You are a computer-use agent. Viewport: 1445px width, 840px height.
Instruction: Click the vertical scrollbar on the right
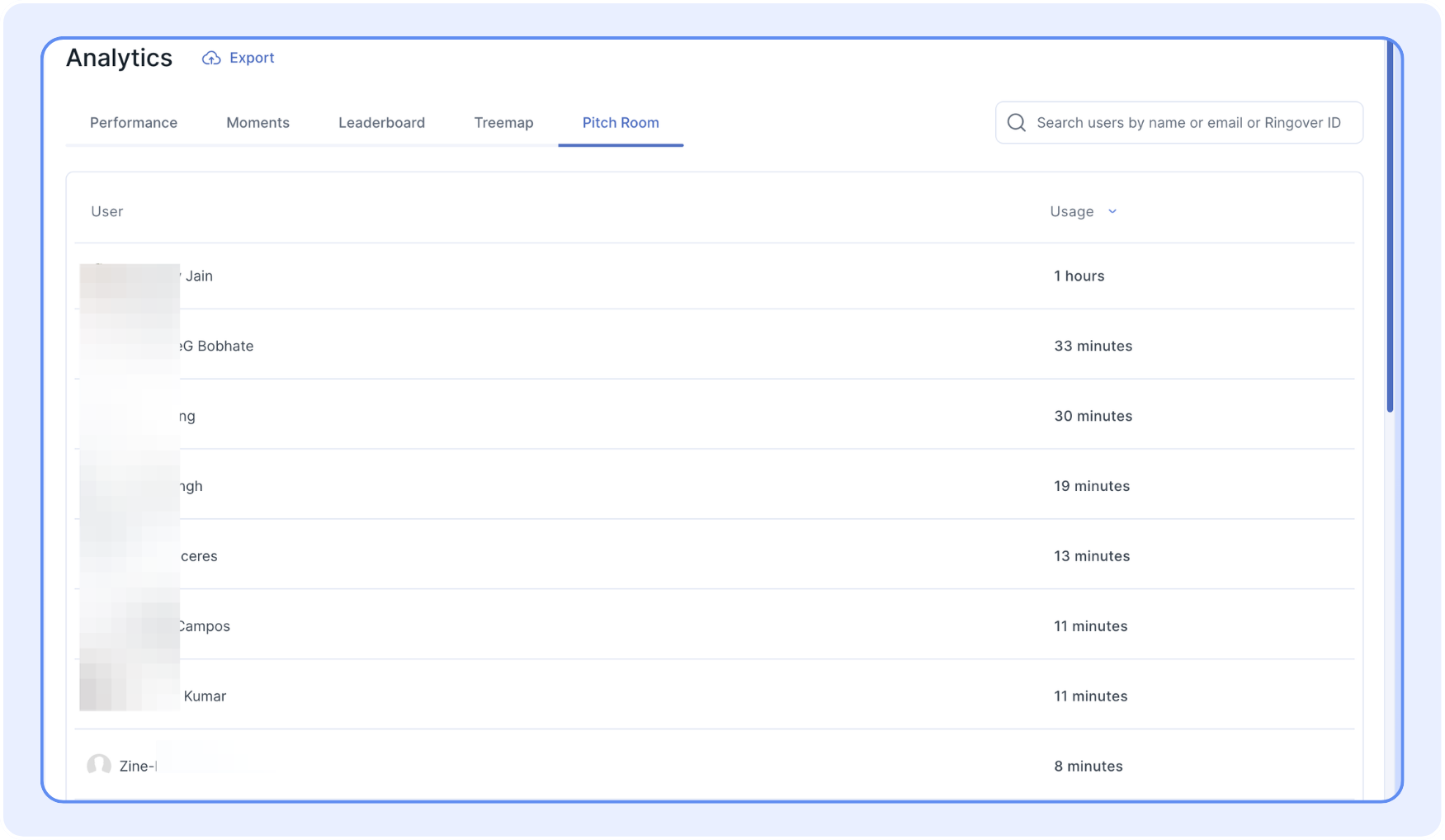1390,231
